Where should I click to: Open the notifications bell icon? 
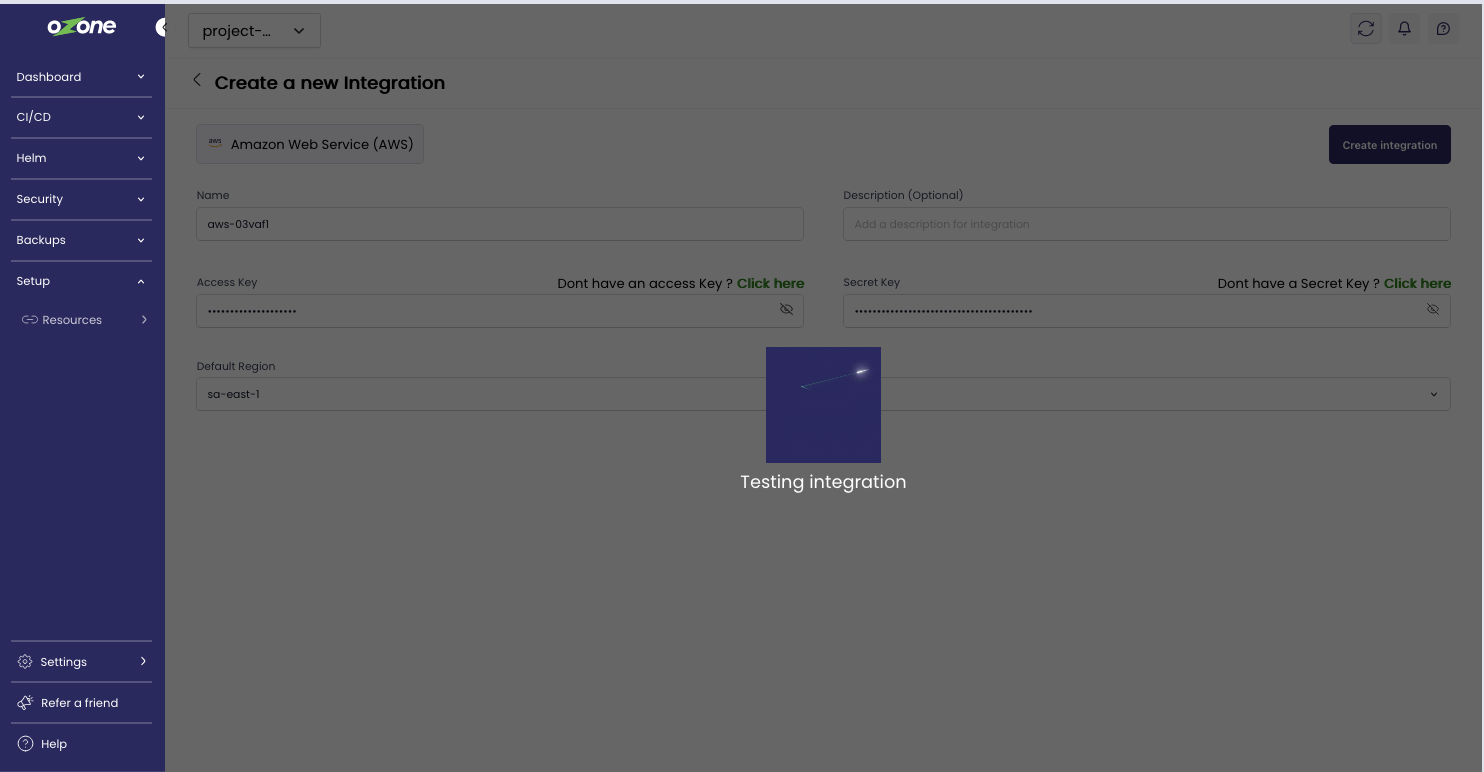(1404, 29)
